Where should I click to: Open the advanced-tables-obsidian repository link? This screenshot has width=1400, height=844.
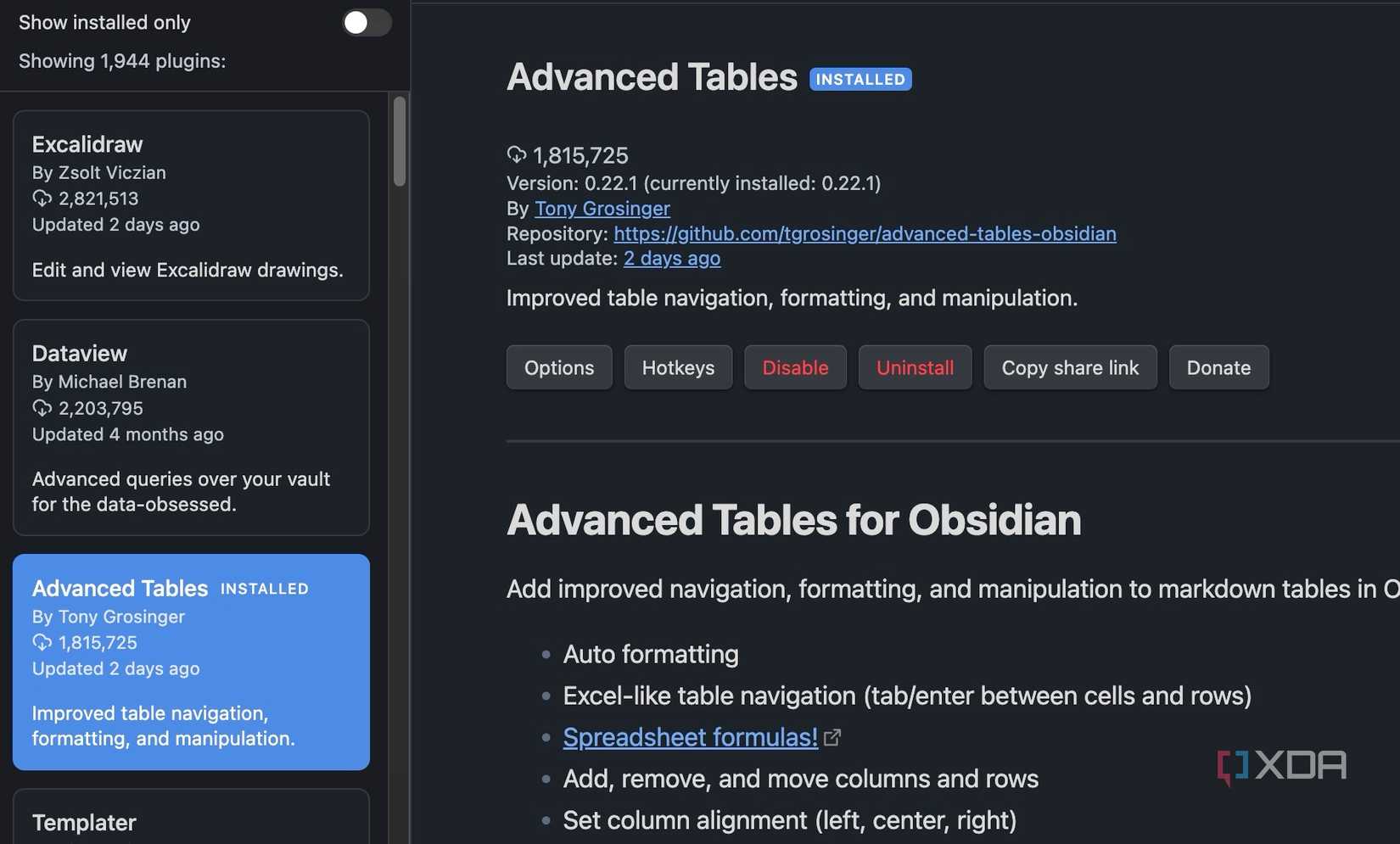[x=865, y=233]
